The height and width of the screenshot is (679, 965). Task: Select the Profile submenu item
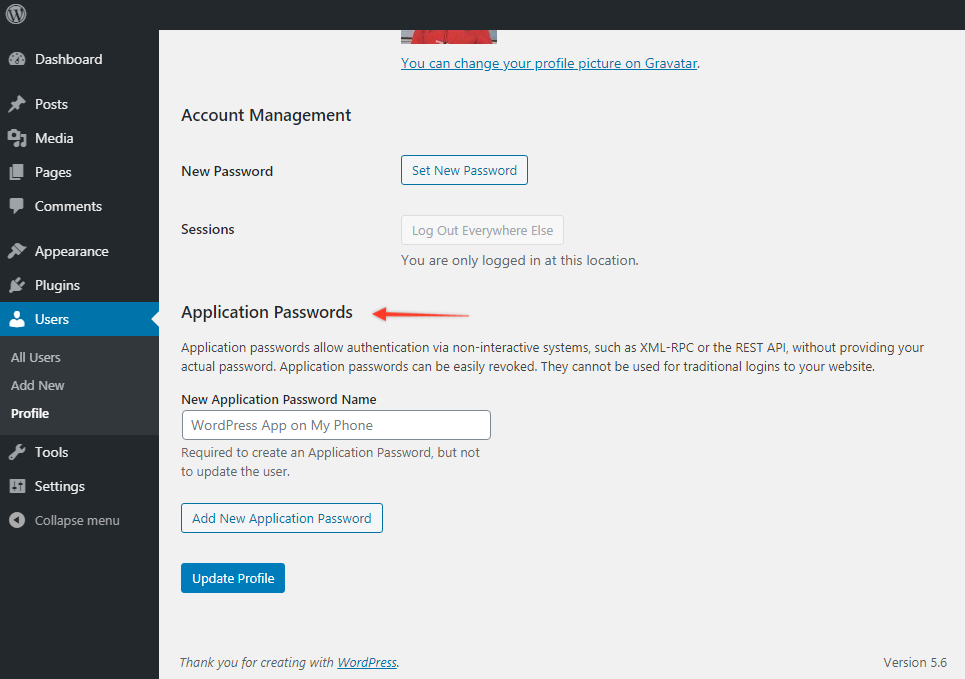click(x=30, y=414)
